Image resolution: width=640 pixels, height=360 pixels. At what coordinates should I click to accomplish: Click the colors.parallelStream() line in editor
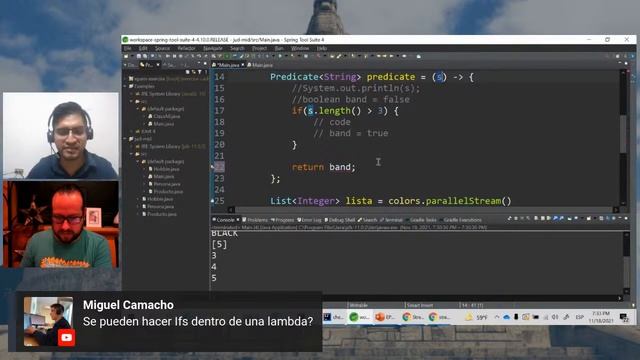[391, 201]
